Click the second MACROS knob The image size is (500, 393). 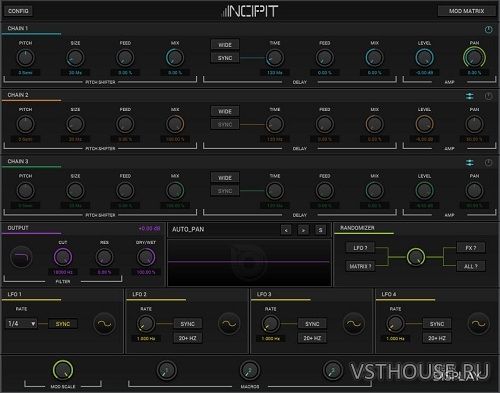pos(249,370)
